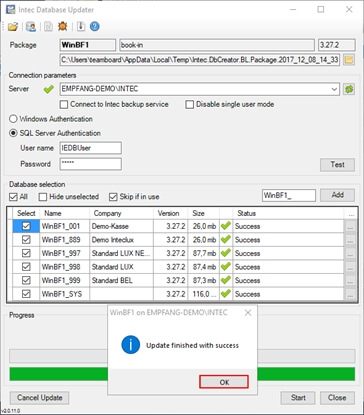Focus the User name field
Screen dimensions: 364x415
(x=91, y=148)
